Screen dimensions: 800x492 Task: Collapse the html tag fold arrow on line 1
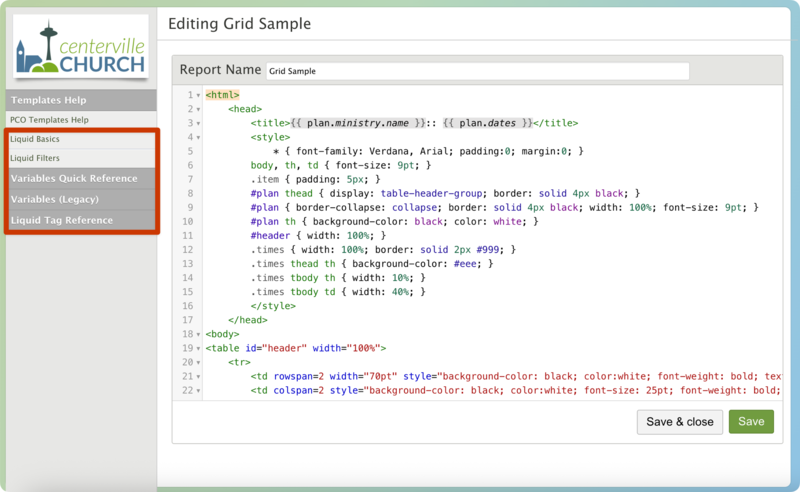199,95
